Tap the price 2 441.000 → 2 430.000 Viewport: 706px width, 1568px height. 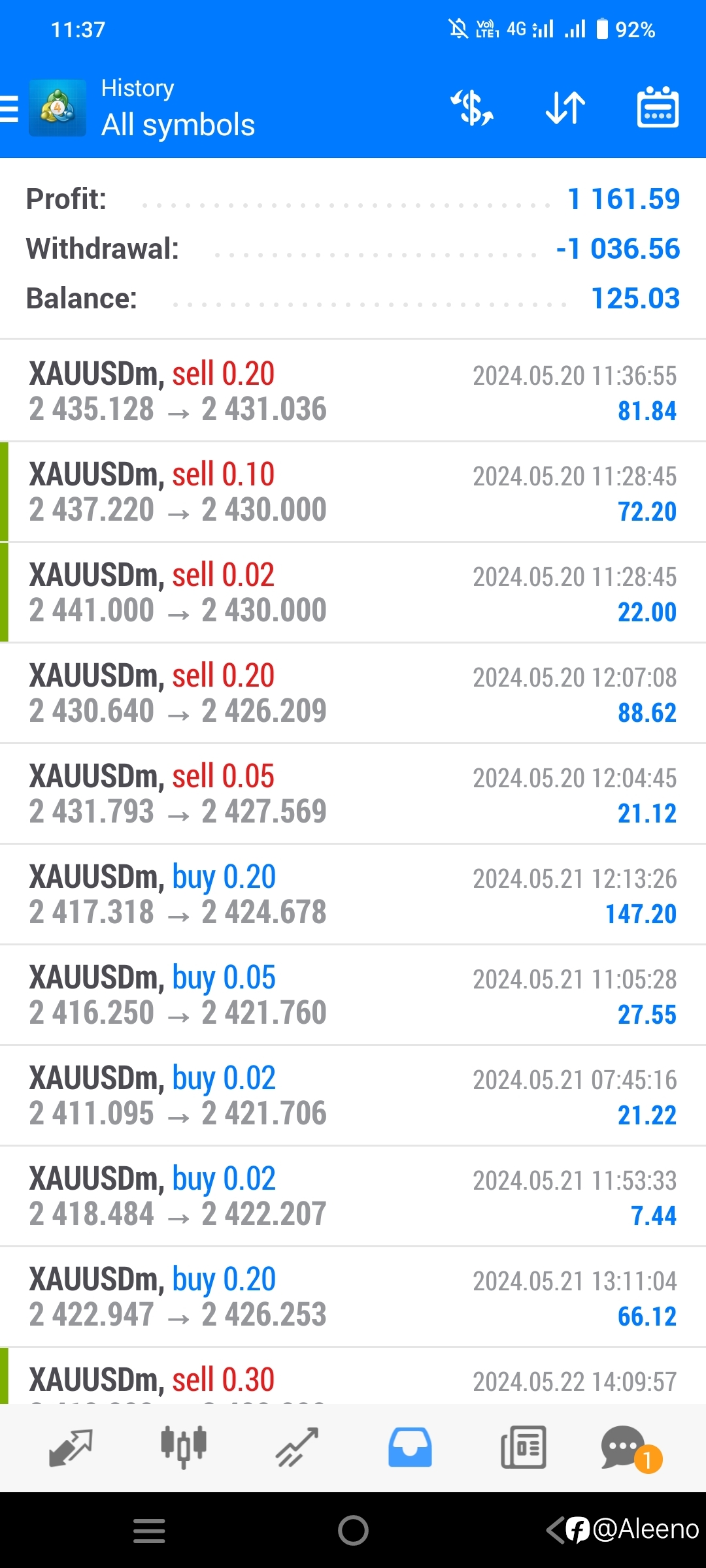coord(177,610)
